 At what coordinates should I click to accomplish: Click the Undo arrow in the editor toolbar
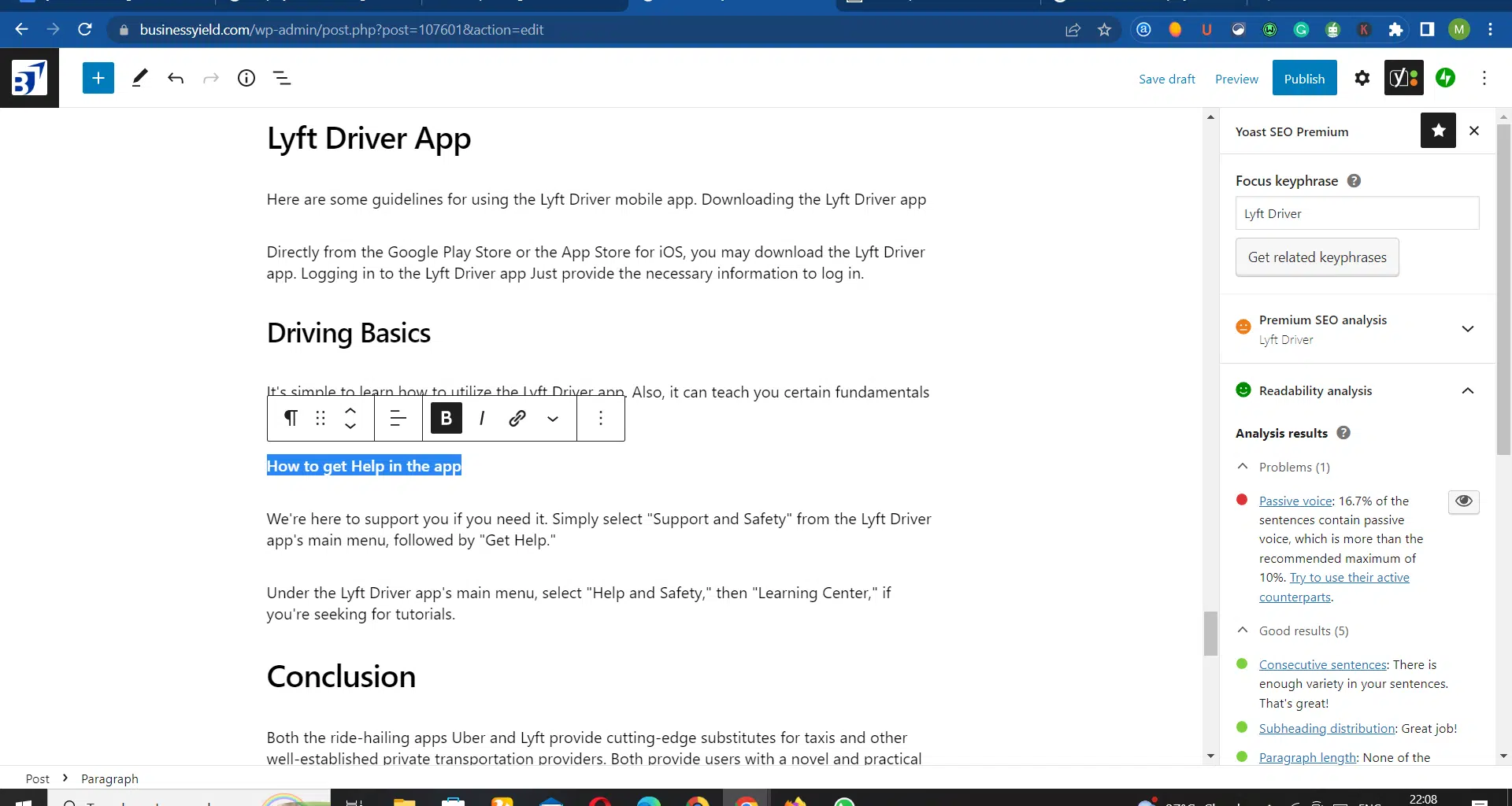(176, 78)
